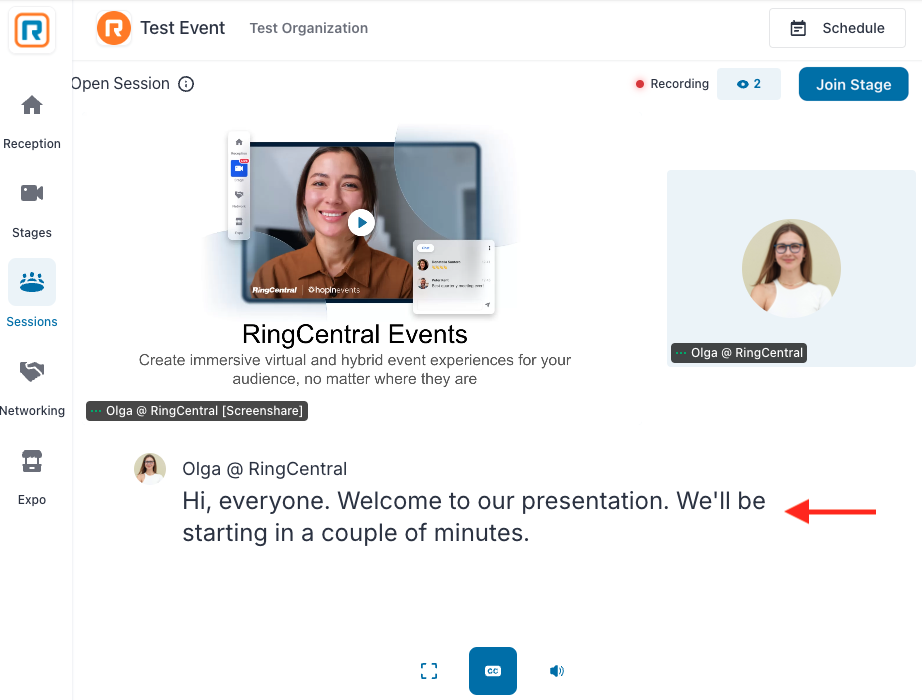Click the Olga @ RingCentral [Screenshare] label
Screen dimensions: 922x700
197,411
